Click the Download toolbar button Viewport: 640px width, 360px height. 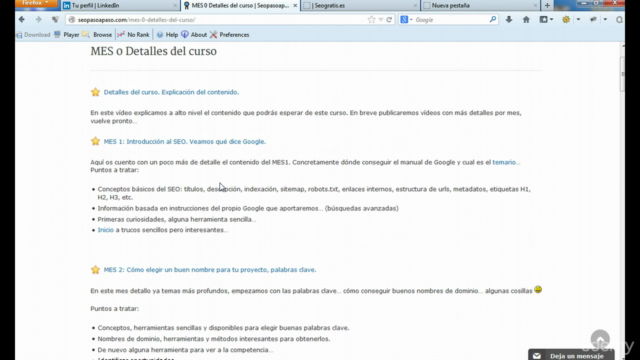point(33,35)
